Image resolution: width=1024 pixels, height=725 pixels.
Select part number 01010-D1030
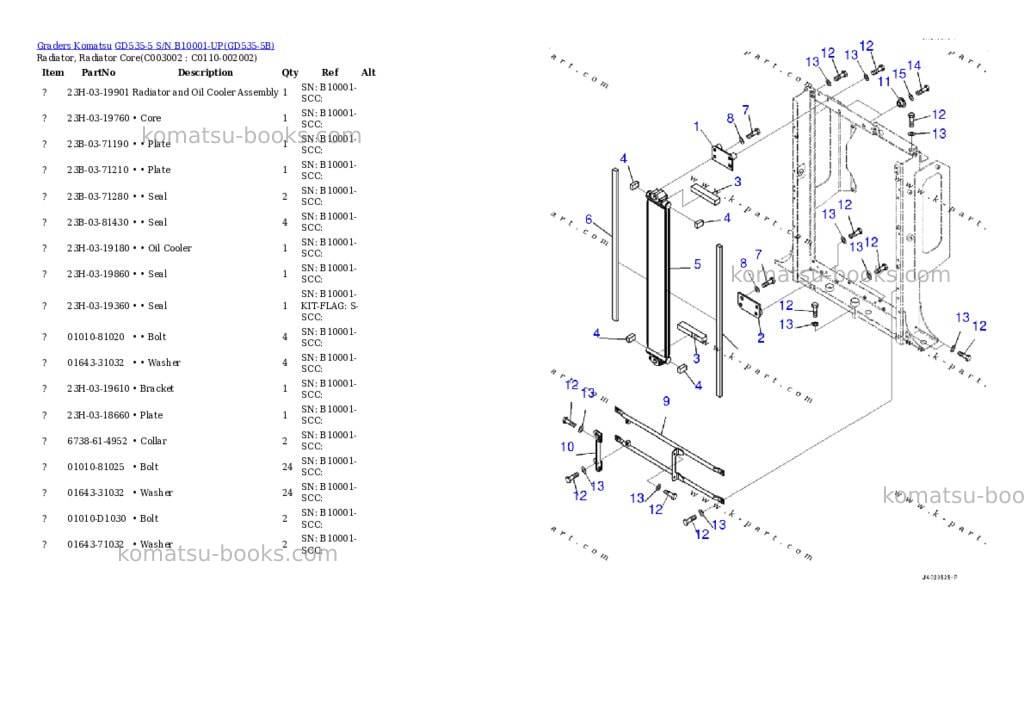tap(97, 519)
